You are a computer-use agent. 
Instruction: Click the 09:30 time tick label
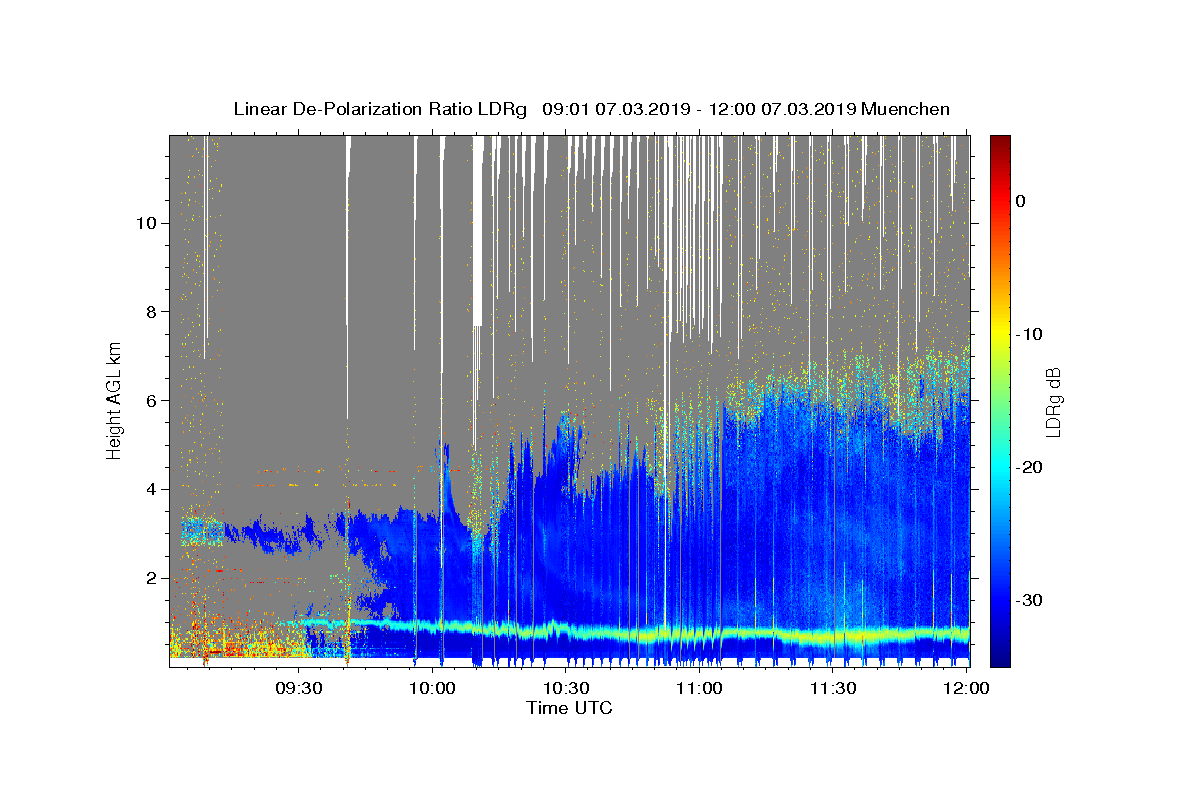coord(299,688)
